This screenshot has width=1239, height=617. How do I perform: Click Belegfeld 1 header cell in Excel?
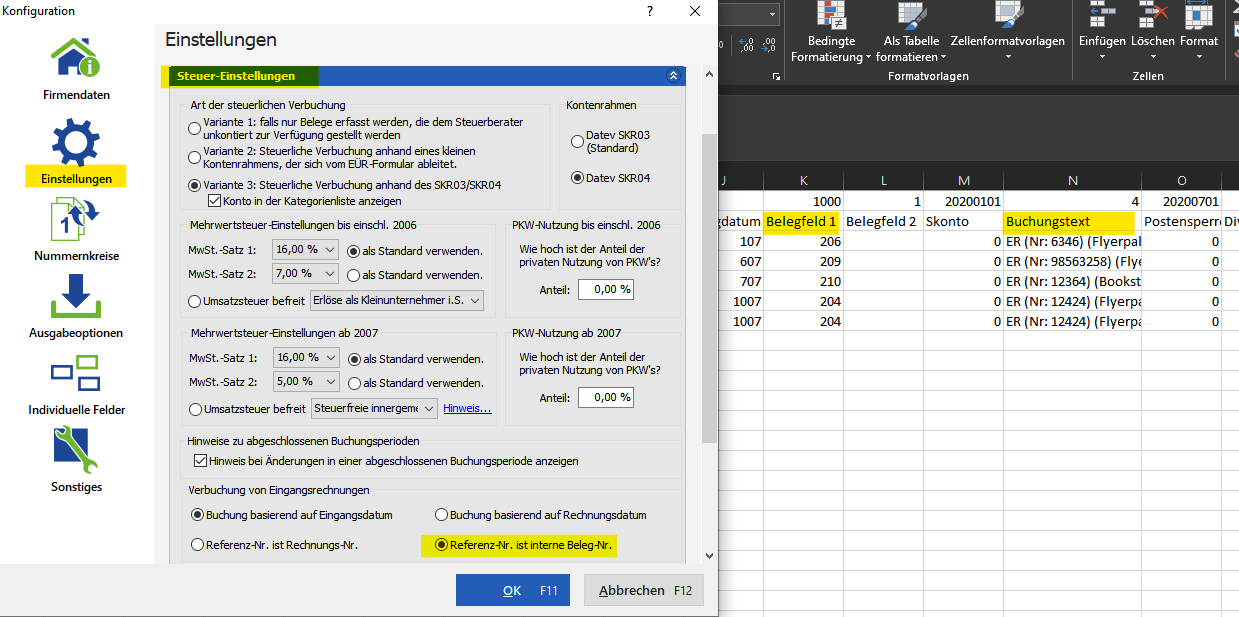tap(803, 221)
